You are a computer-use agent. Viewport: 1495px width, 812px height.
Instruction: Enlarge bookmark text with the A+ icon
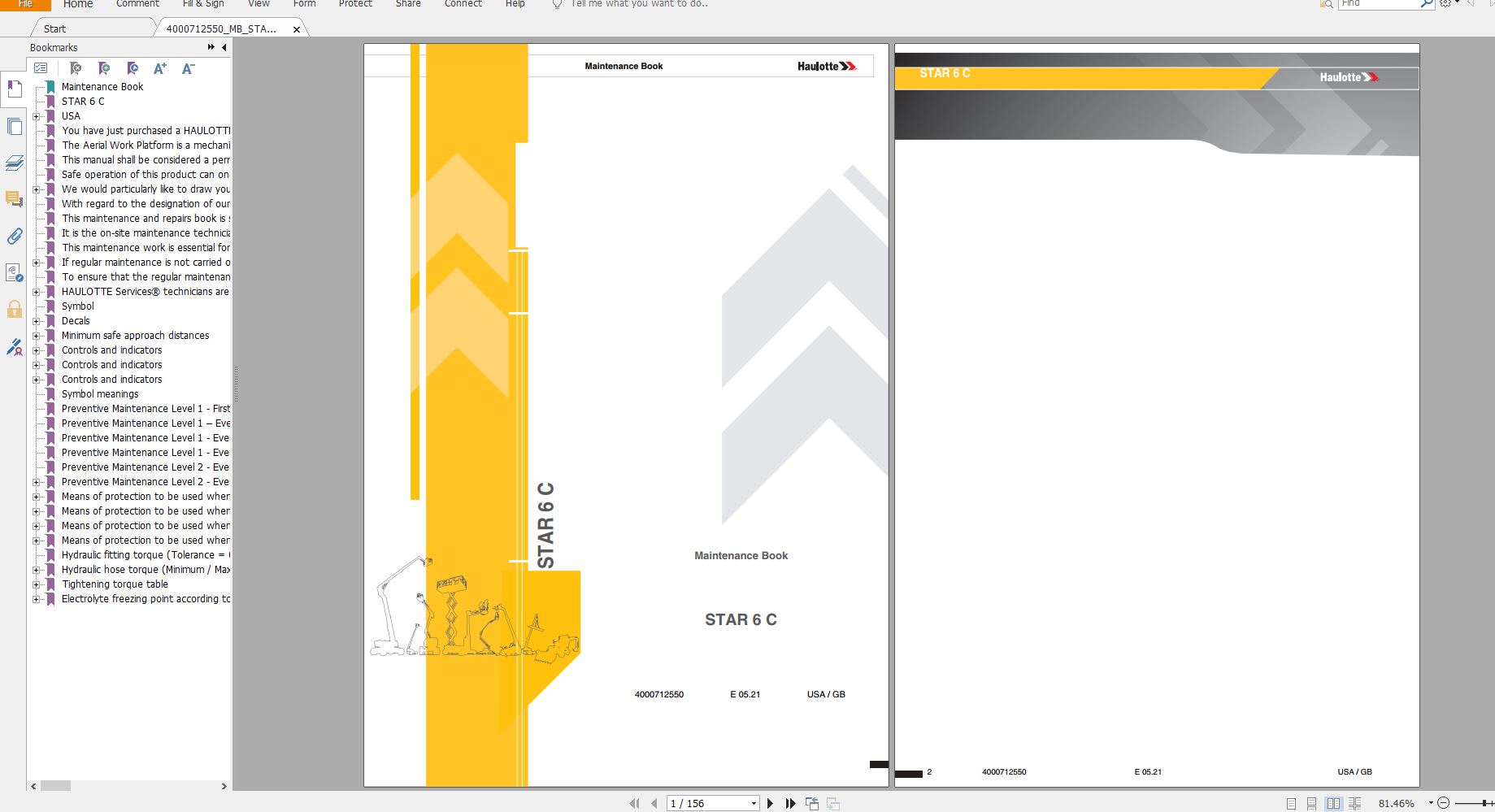click(159, 69)
